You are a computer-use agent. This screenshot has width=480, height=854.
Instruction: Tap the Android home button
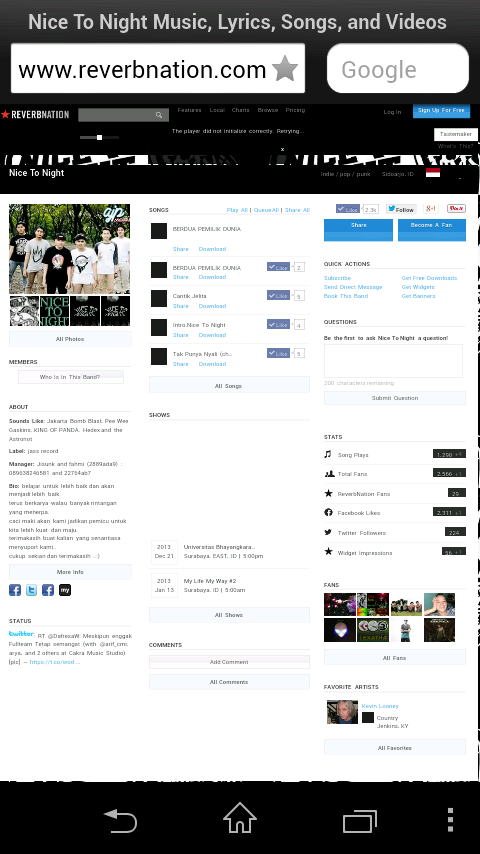240,818
